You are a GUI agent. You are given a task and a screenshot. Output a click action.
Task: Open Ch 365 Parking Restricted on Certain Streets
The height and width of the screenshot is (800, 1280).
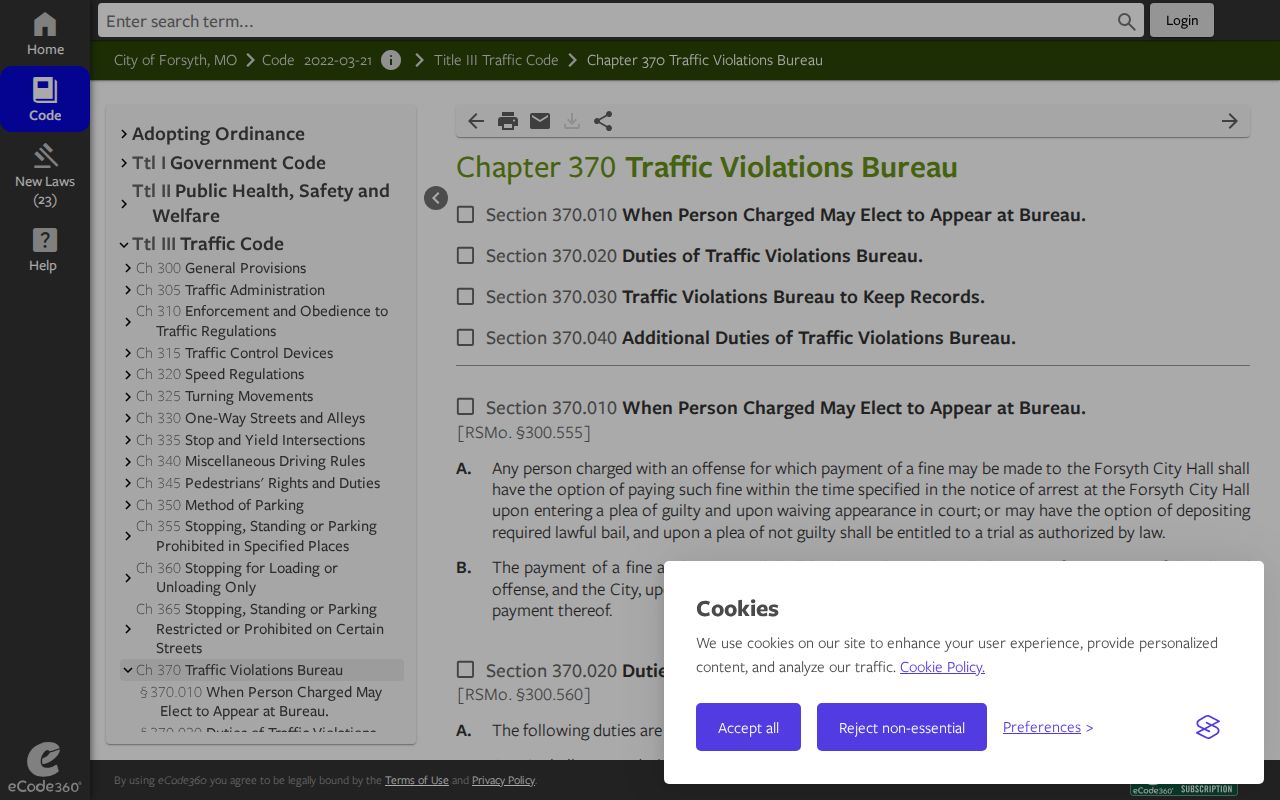260,629
